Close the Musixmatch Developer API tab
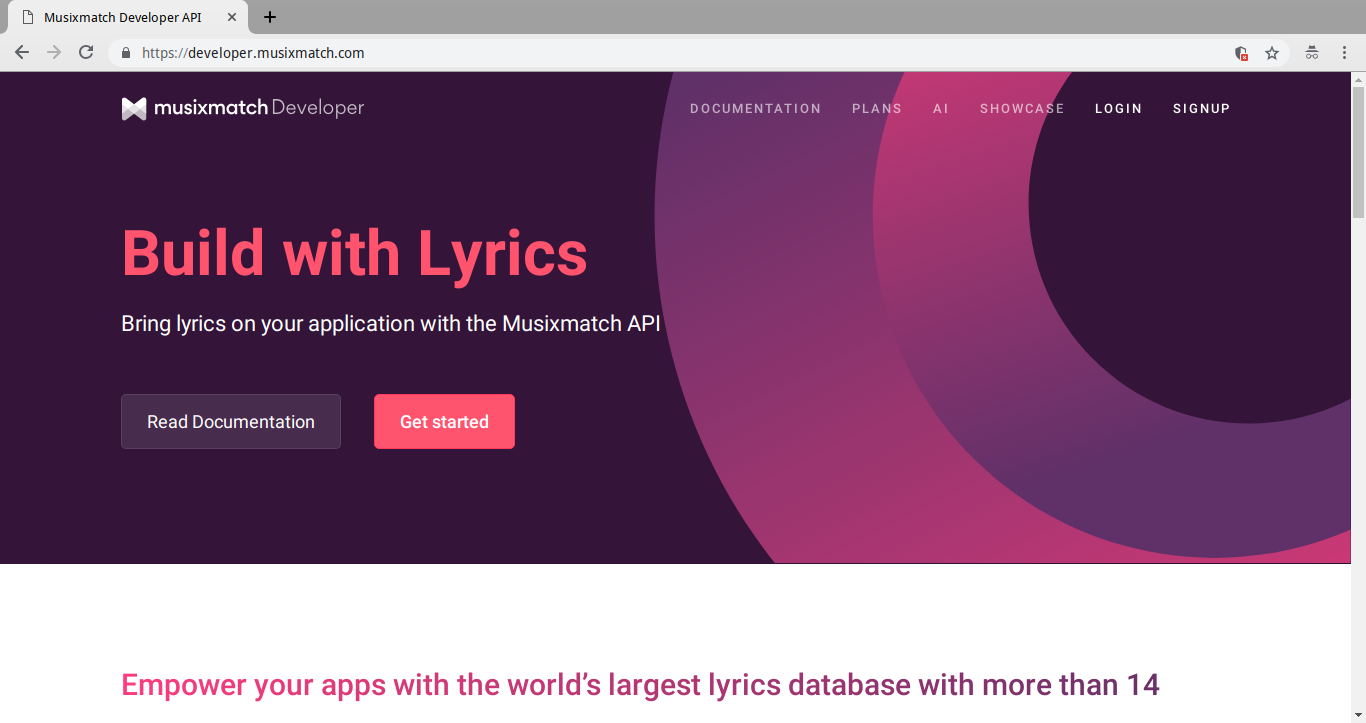The width and height of the screenshot is (1366, 723). (x=232, y=17)
